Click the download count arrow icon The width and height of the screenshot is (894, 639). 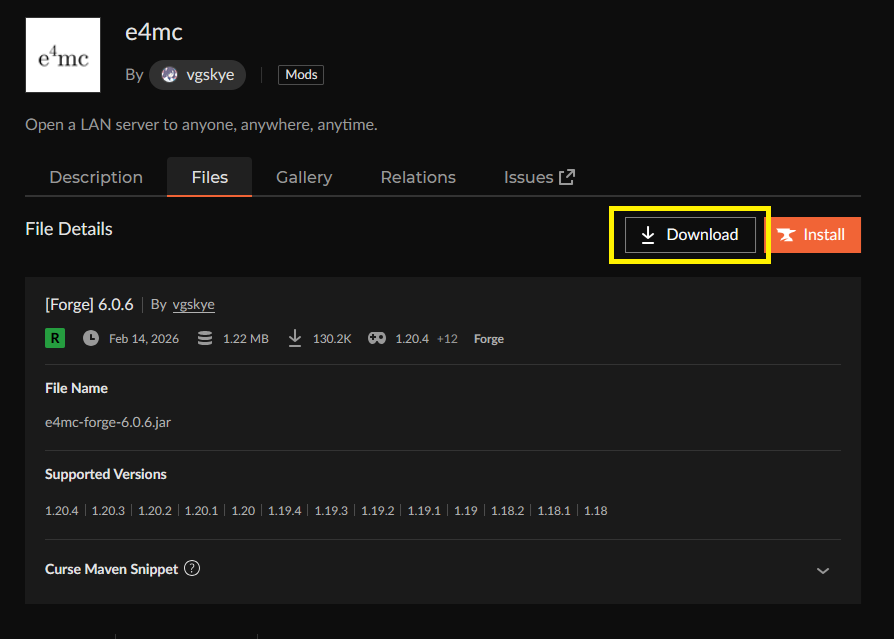[295, 338]
